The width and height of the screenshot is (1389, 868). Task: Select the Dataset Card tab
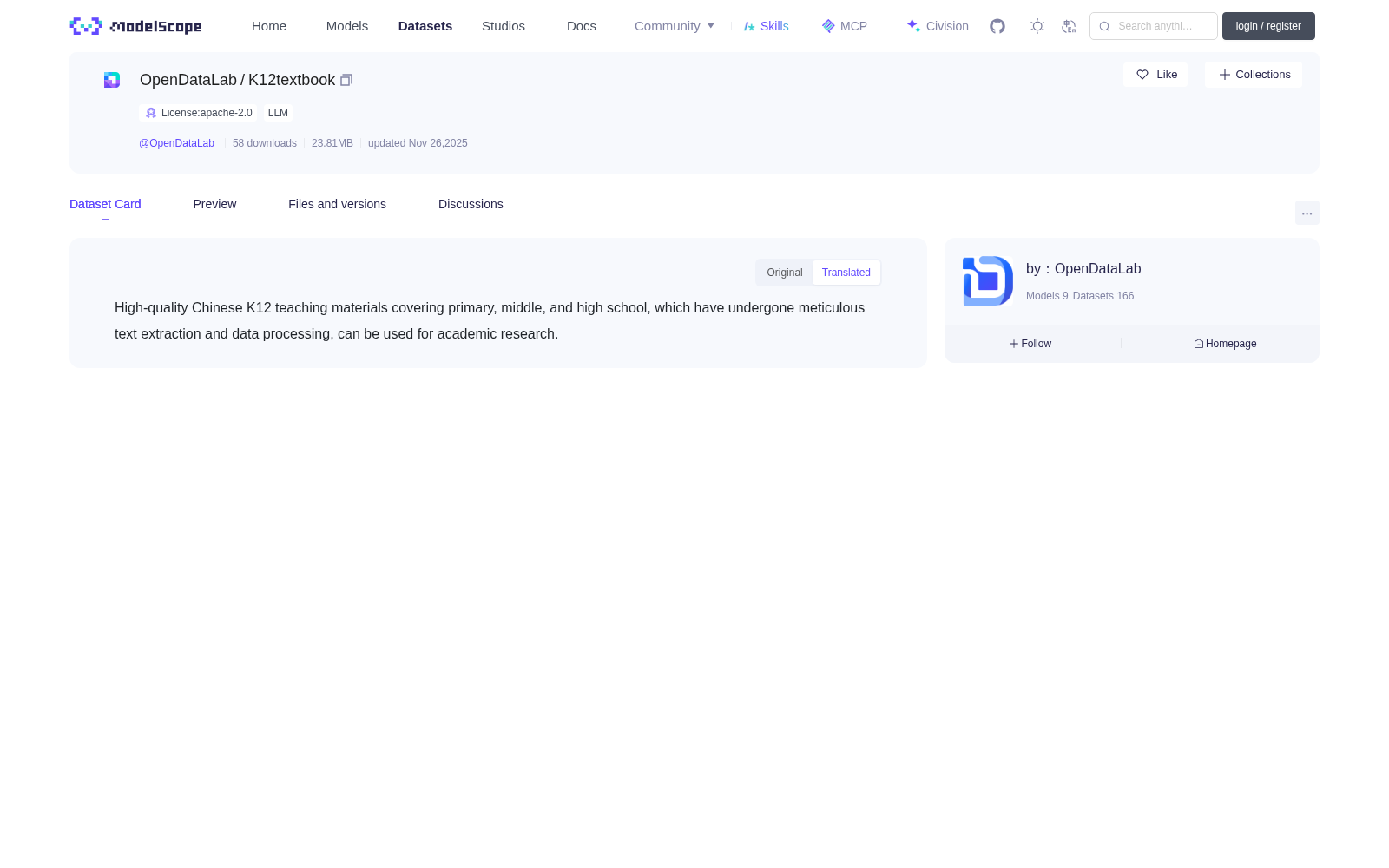[105, 204]
